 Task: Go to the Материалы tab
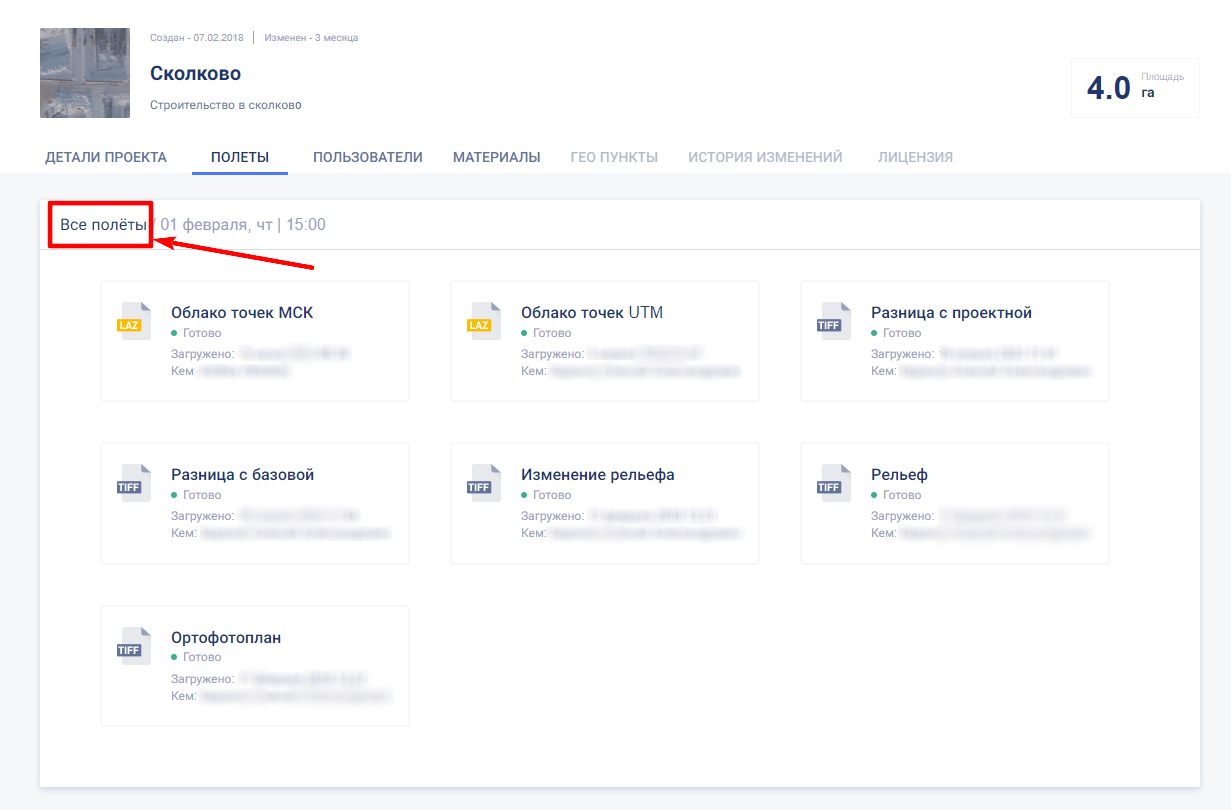coord(497,157)
